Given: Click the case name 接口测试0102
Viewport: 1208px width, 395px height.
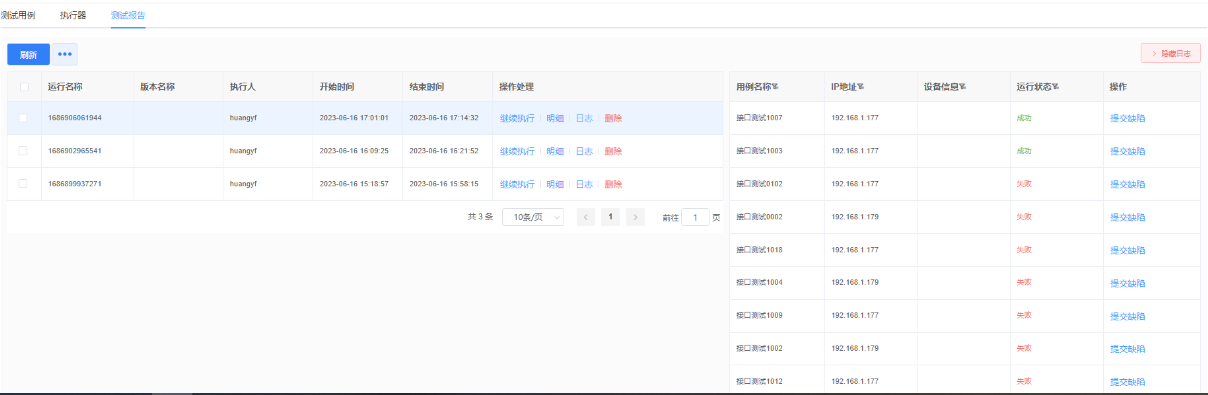Looking at the screenshot, I should click(x=759, y=184).
